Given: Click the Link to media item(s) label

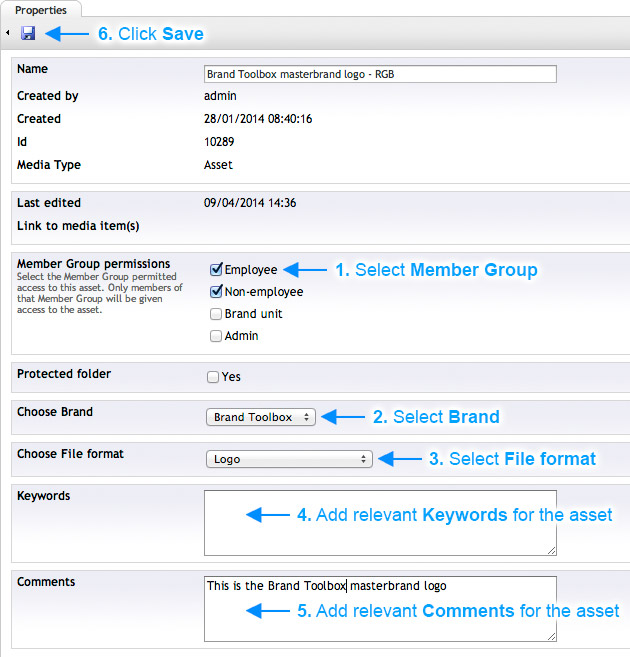Looking at the screenshot, I should click(x=78, y=226).
